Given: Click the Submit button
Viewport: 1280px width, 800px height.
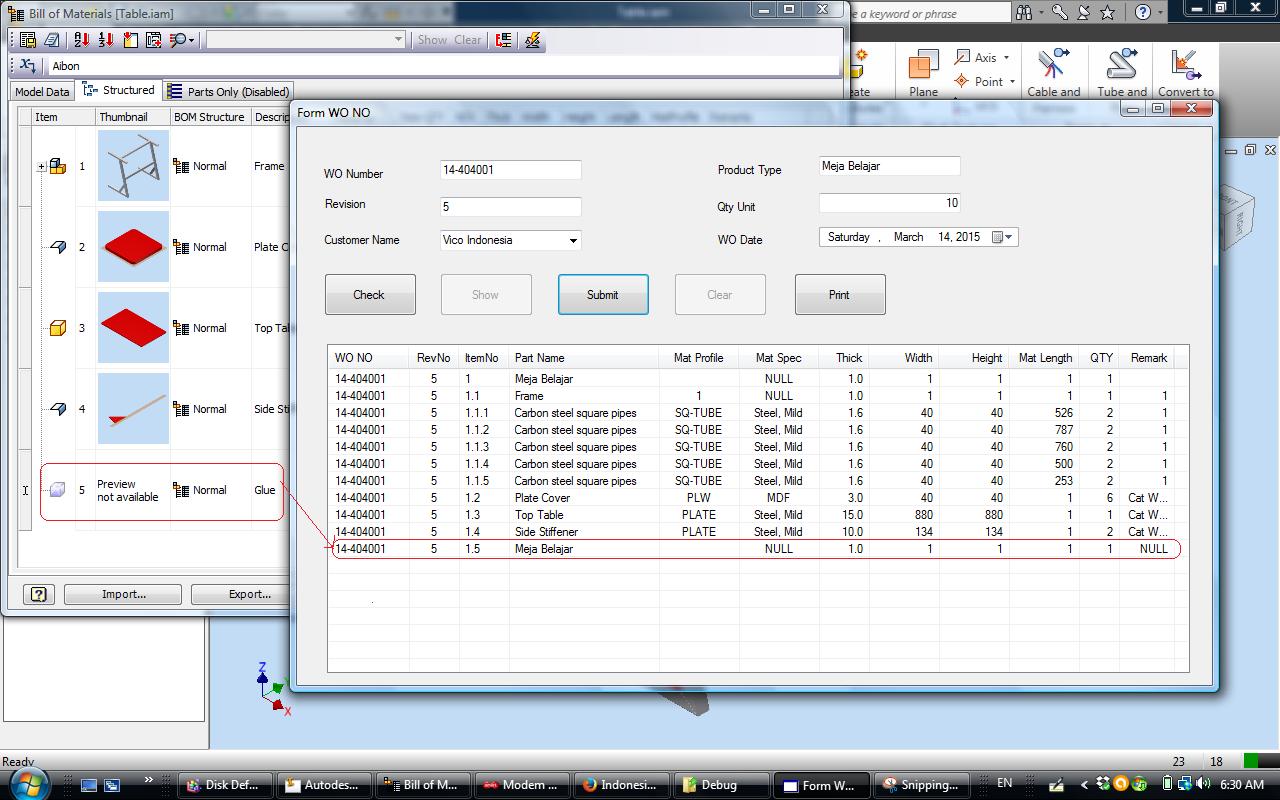Looking at the screenshot, I should click(603, 295).
